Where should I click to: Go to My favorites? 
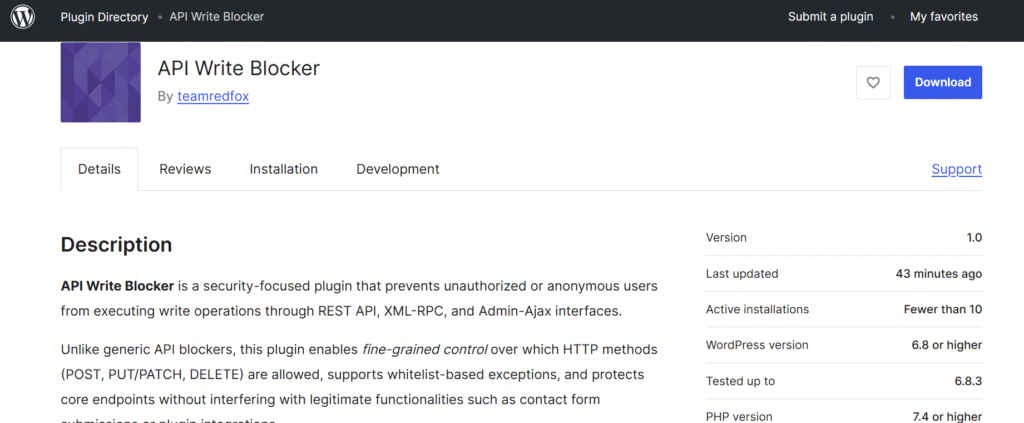click(944, 17)
